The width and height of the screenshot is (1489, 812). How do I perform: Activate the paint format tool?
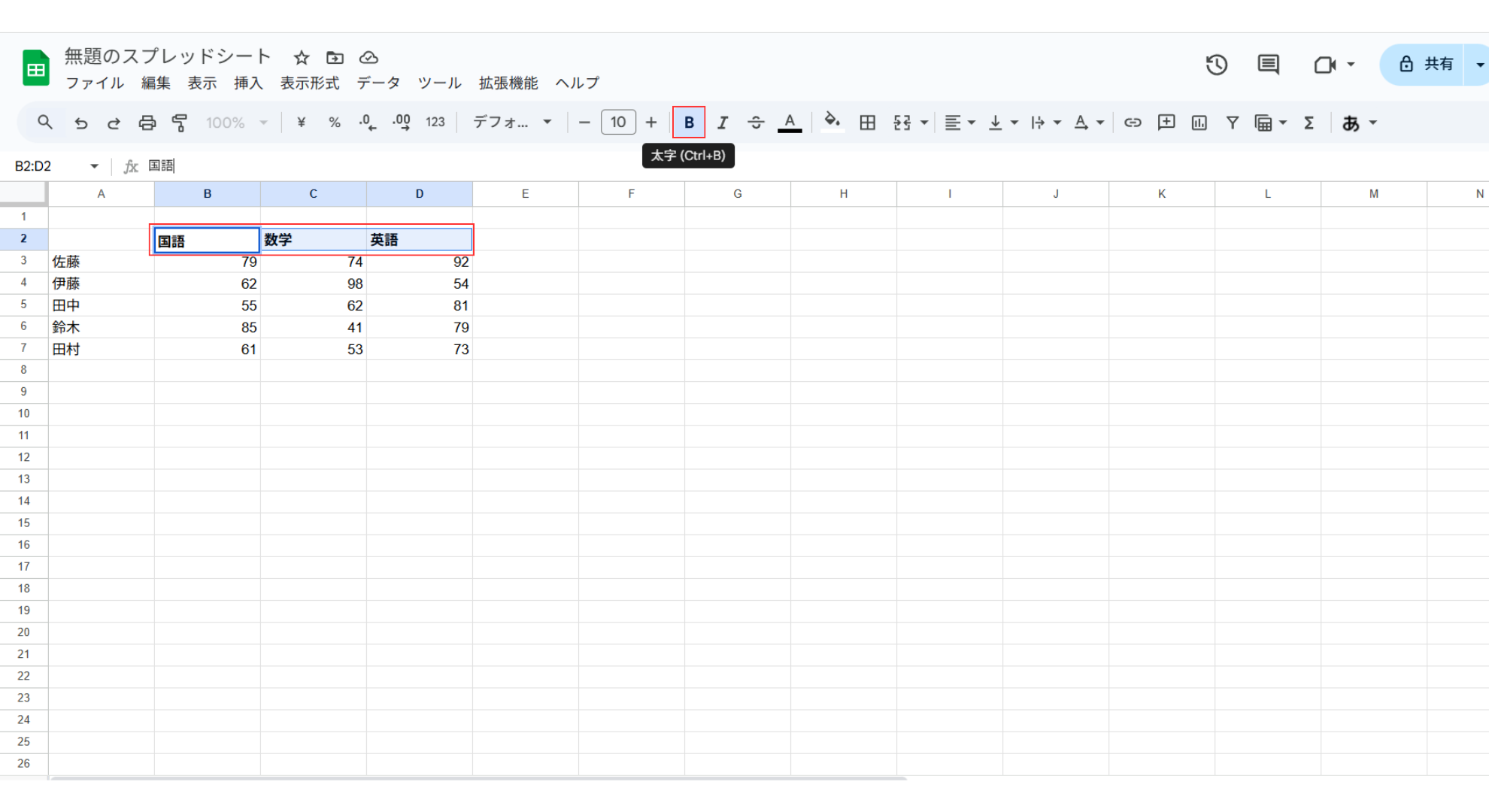pyautogui.click(x=180, y=123)
